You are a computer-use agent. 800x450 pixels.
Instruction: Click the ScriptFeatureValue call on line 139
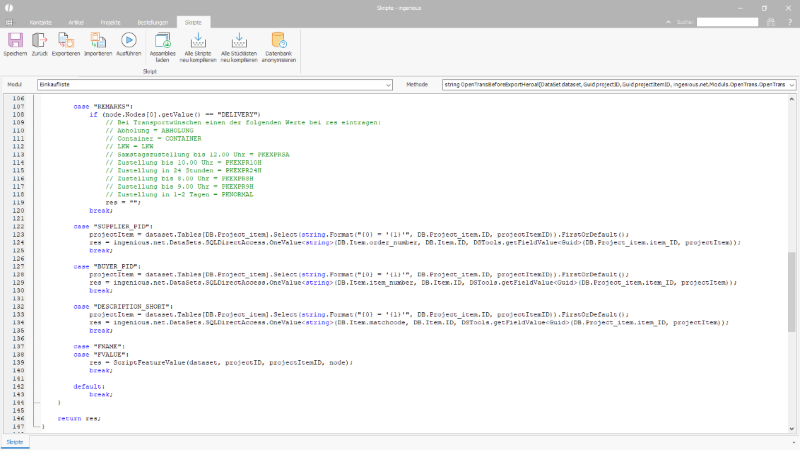click(x=221, y=363)
